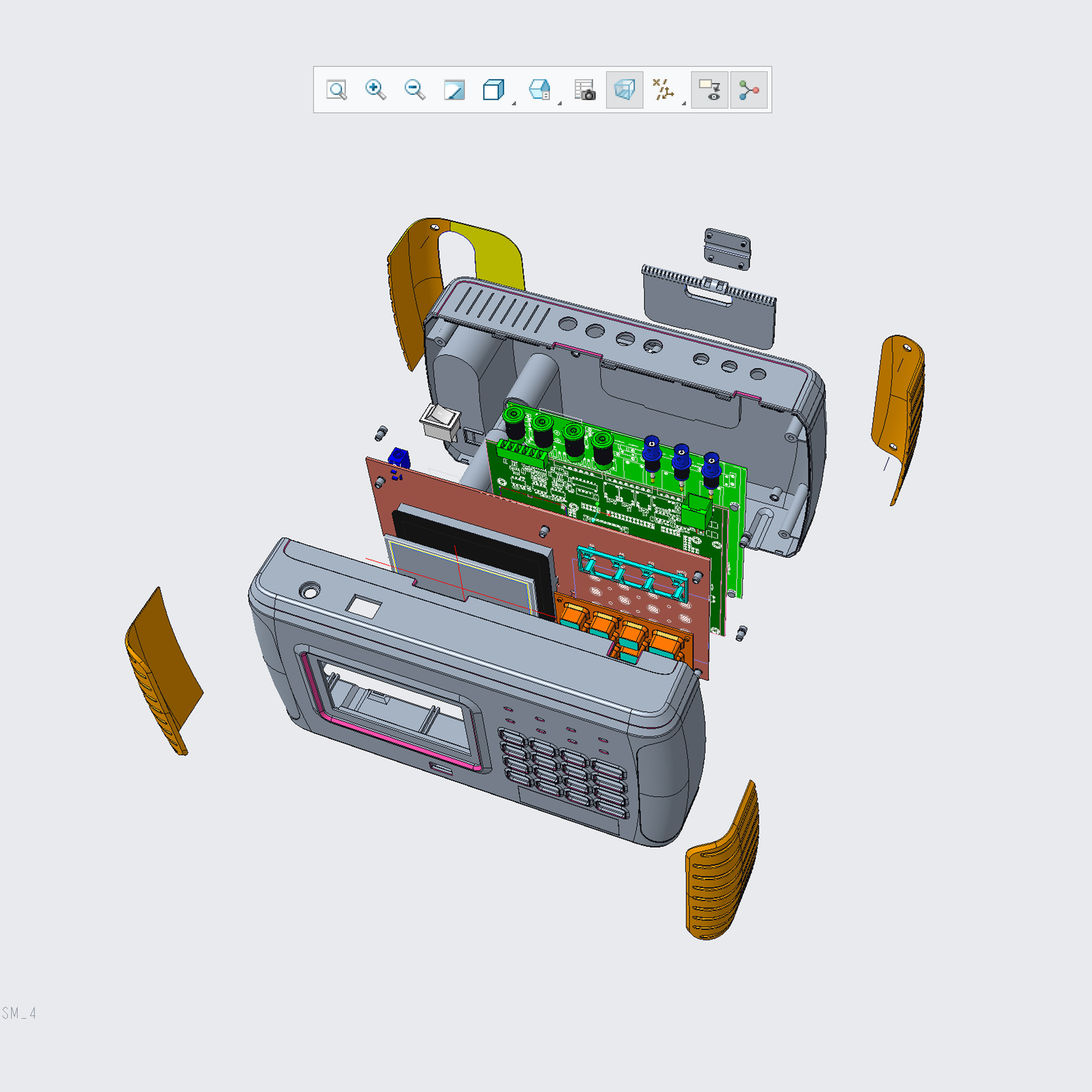Click the Datum Display Filters icon
1092x1092 pixels.
point(663,90)
